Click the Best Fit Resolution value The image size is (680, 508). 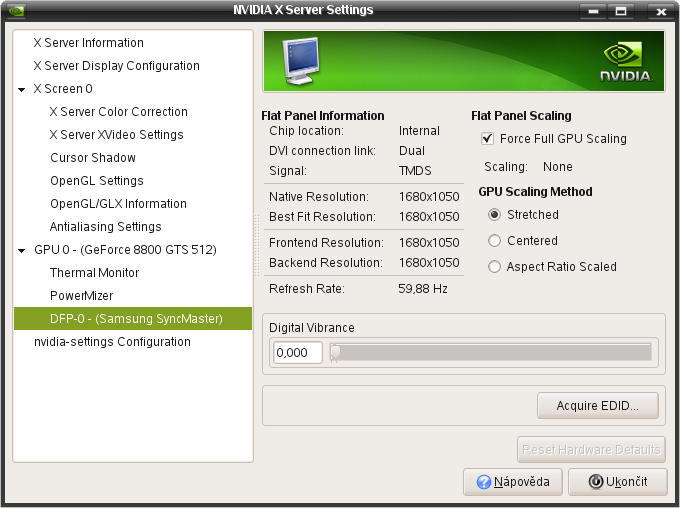[x=429, y=216]
